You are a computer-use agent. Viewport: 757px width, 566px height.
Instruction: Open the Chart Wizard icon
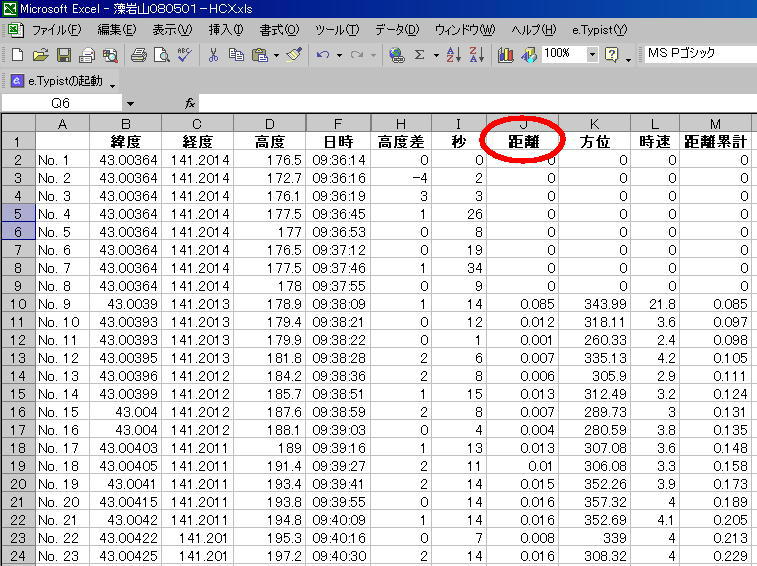click(x=505, y=54)
